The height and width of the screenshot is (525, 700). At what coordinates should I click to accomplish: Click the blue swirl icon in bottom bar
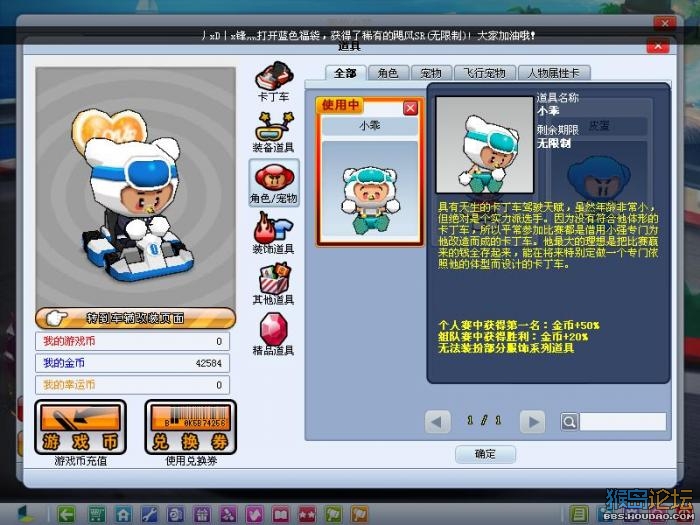175,515
